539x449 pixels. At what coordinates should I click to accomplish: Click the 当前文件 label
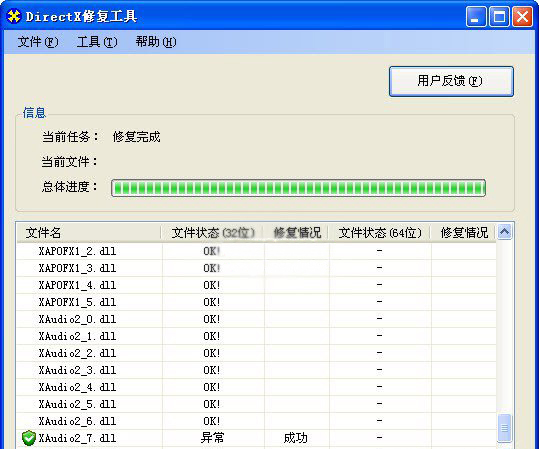(x=70, y=162)
